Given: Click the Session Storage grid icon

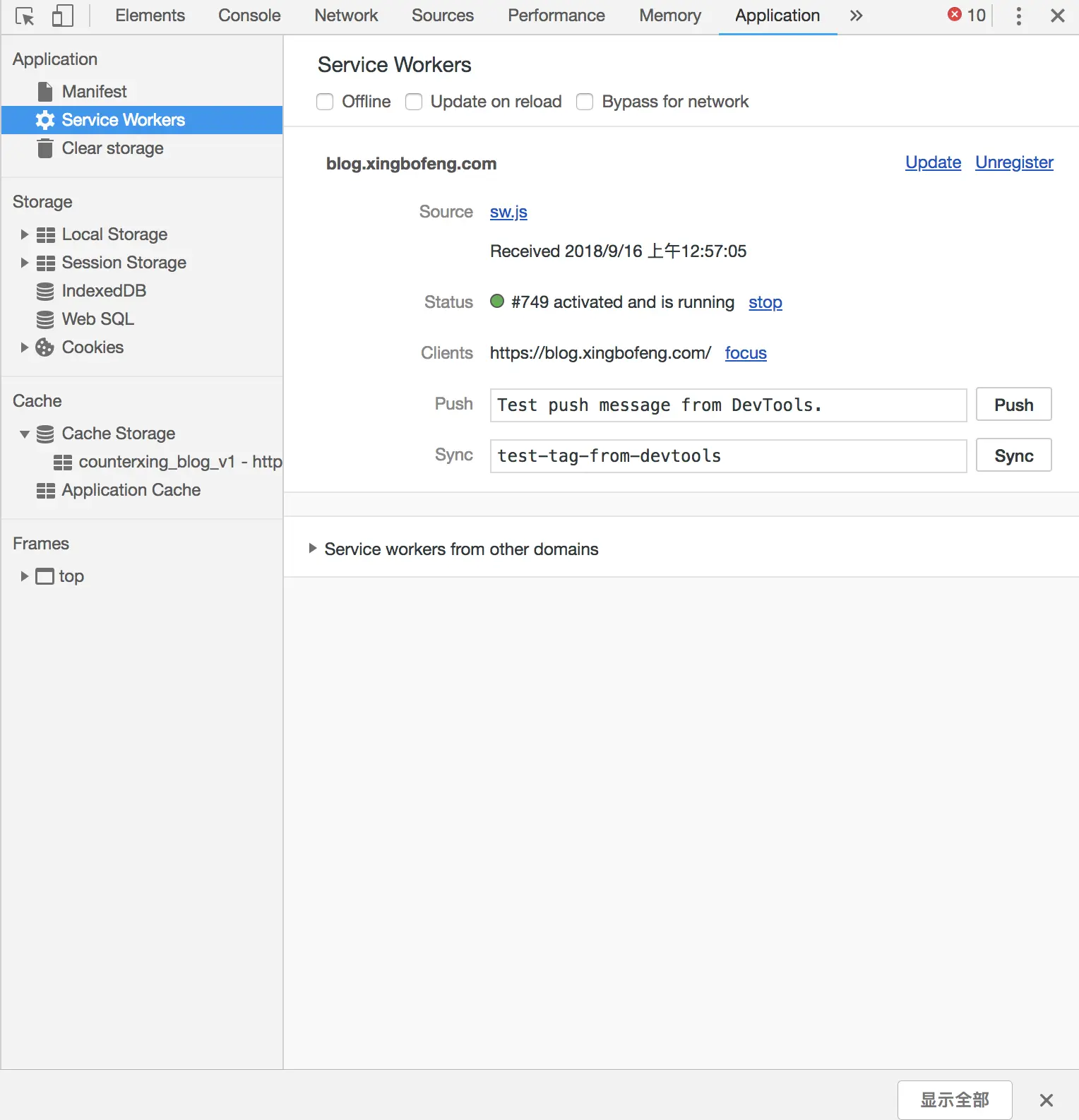Looking at the screenshot, I should 46,263.
